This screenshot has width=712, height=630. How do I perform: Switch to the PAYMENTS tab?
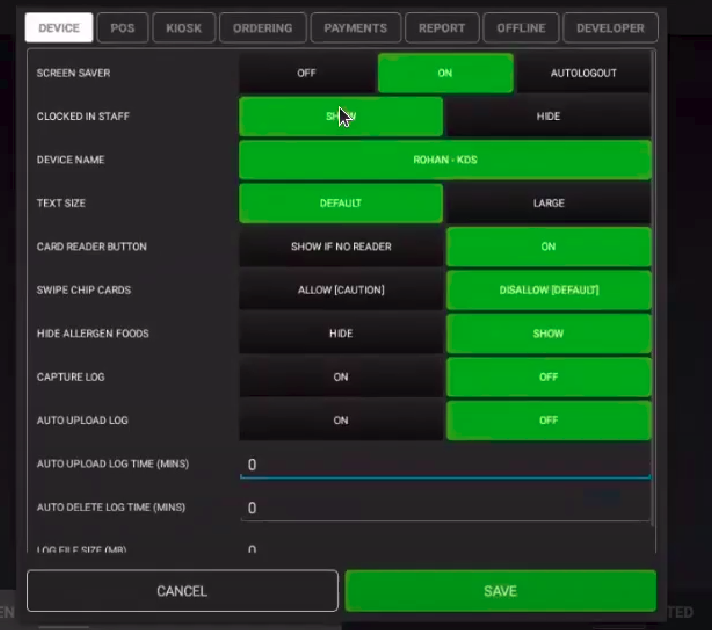(x=356, y=28)
